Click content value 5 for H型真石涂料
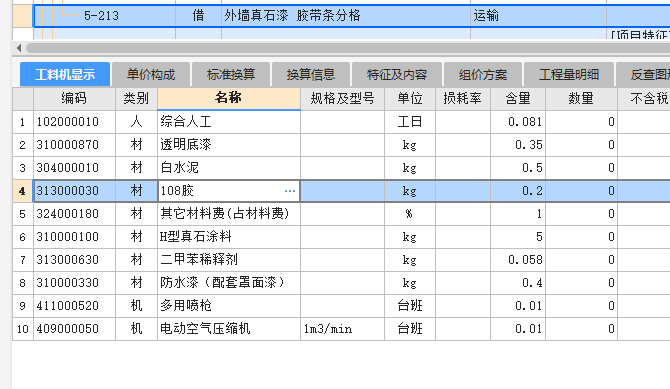Image resolution: width=670 pixels, height=389 pixels. click(518, 237)
